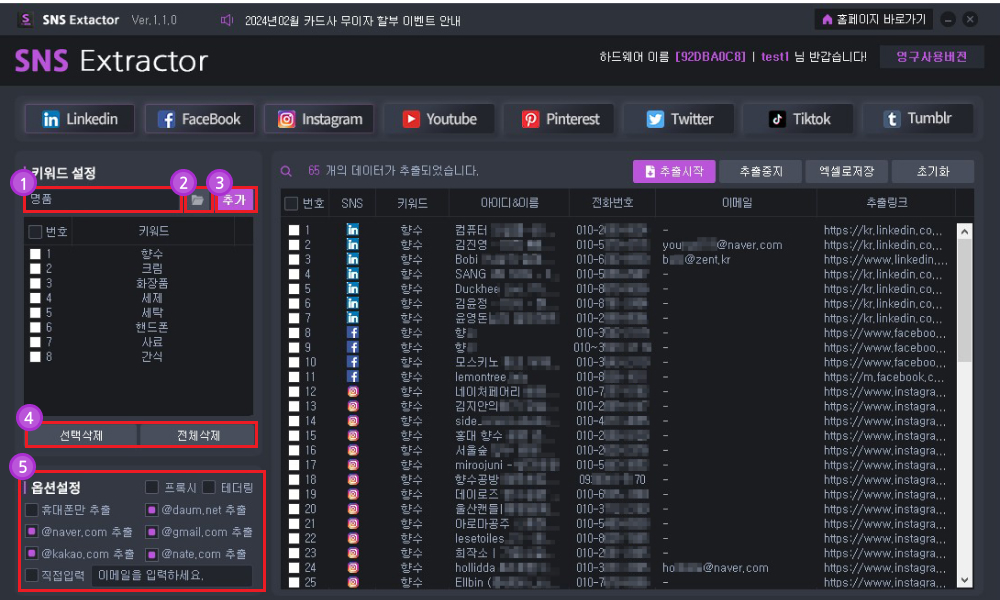Open the 홈페이지 바로가기 link
Viewport: 1000px width, 600px height.
pos(874,19)
